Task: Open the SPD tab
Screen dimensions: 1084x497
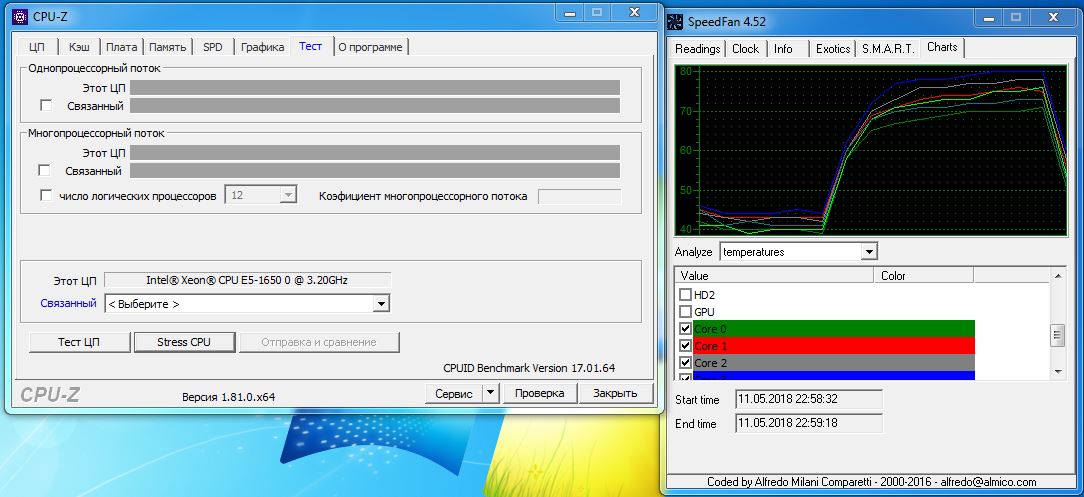Action: coord(213,47)
